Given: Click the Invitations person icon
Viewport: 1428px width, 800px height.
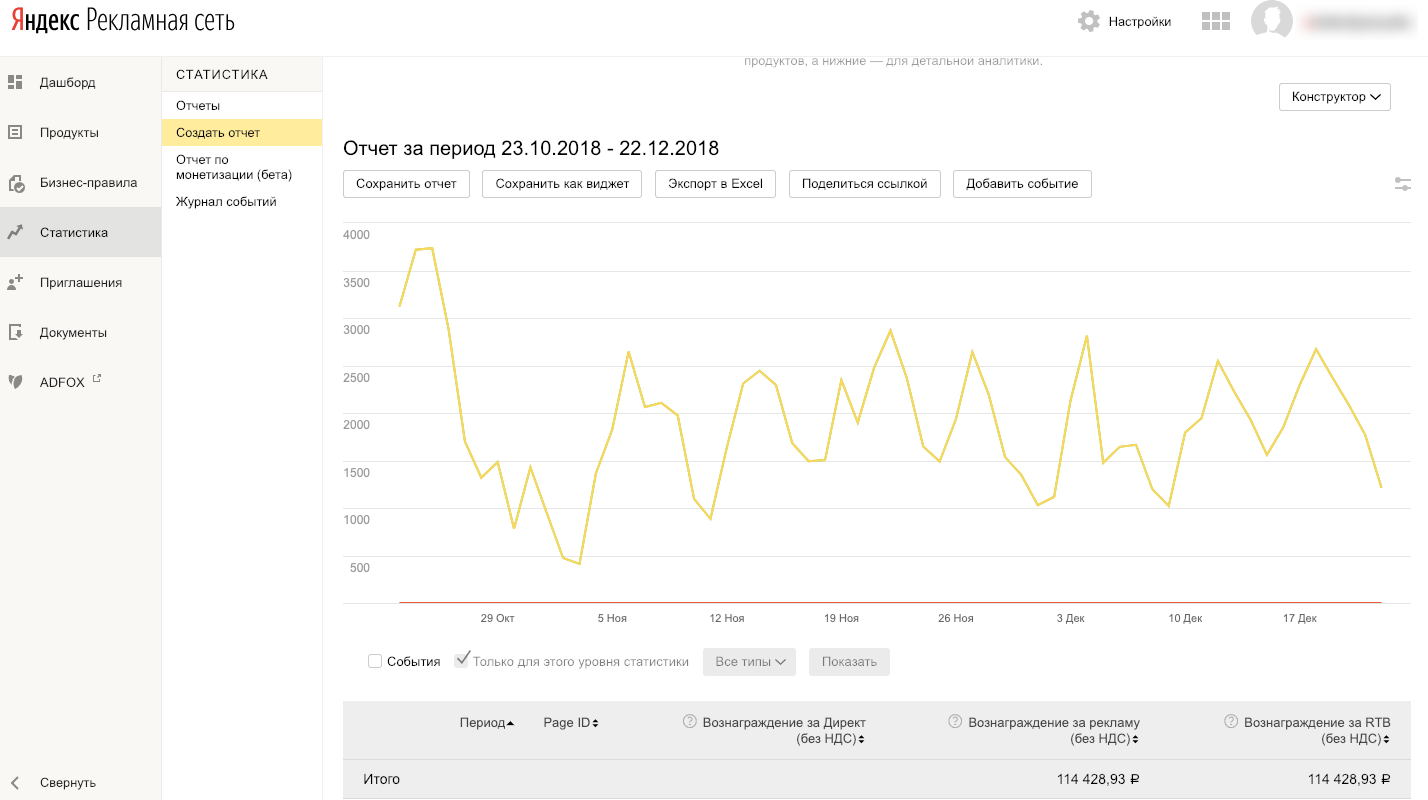Looking at the screenshot, I should [x=15, y=283].
